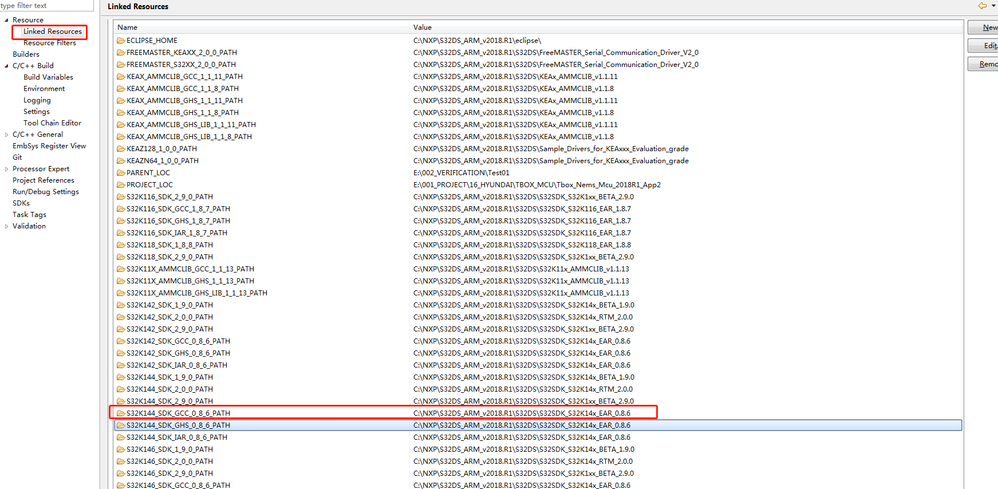The height and width of the screenshot is (489, 998).
Task: Select the S32K144_SDK_1_9_0_PATH row
Action: point(538,377)
